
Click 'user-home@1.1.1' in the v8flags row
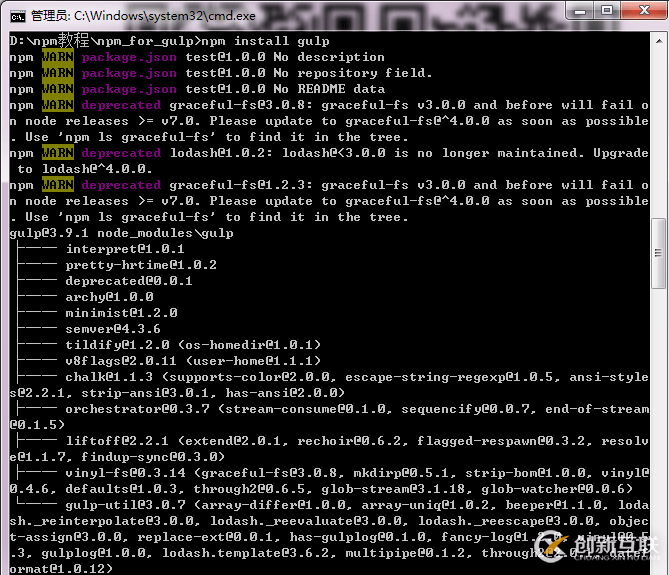tap(253, 361)
